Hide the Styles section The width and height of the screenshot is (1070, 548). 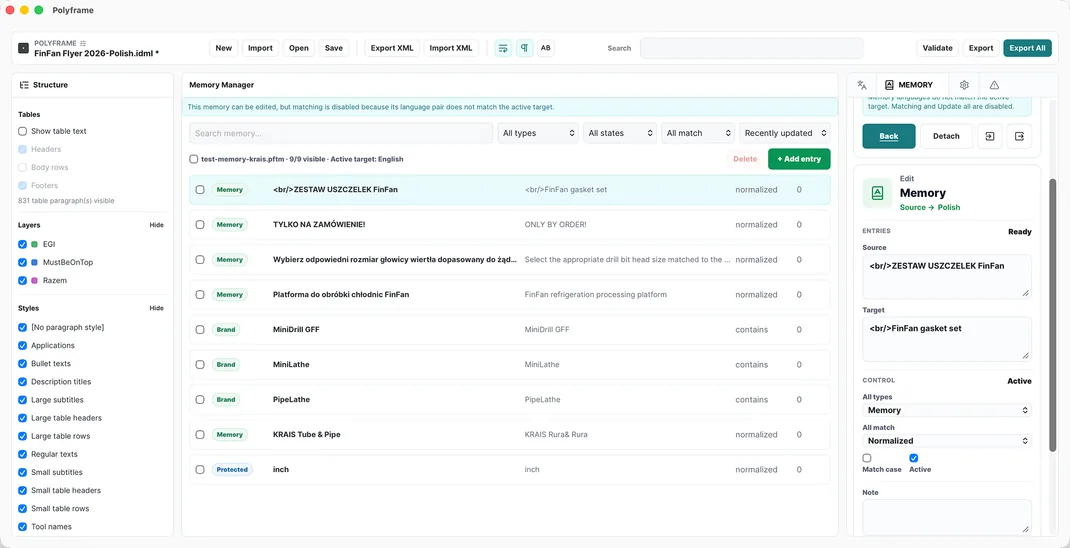pyautogui.click(x=156, y=308)
